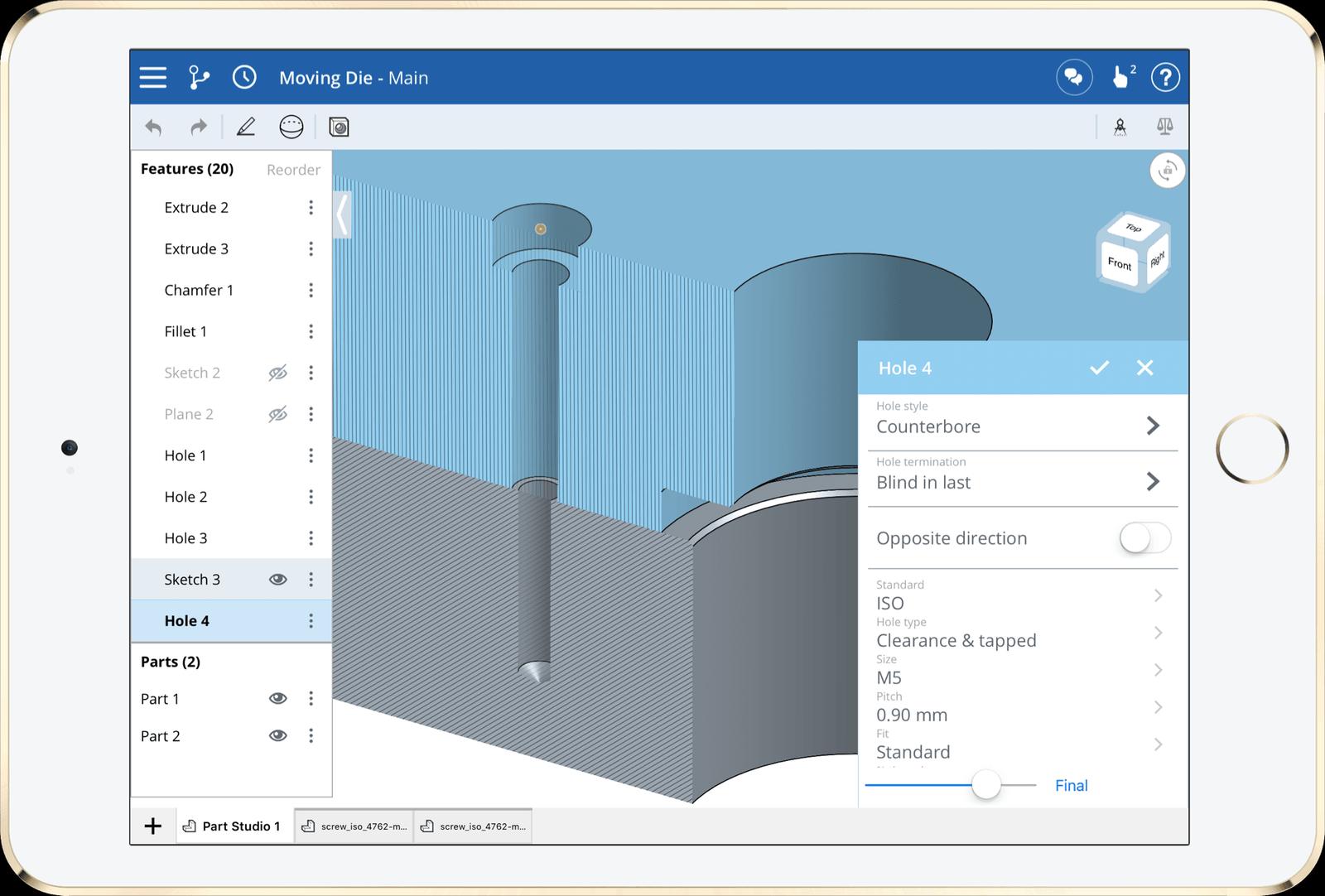Click the Reorder features button
The width and height of the screenshot is (1325, 896).
point(293,170)
